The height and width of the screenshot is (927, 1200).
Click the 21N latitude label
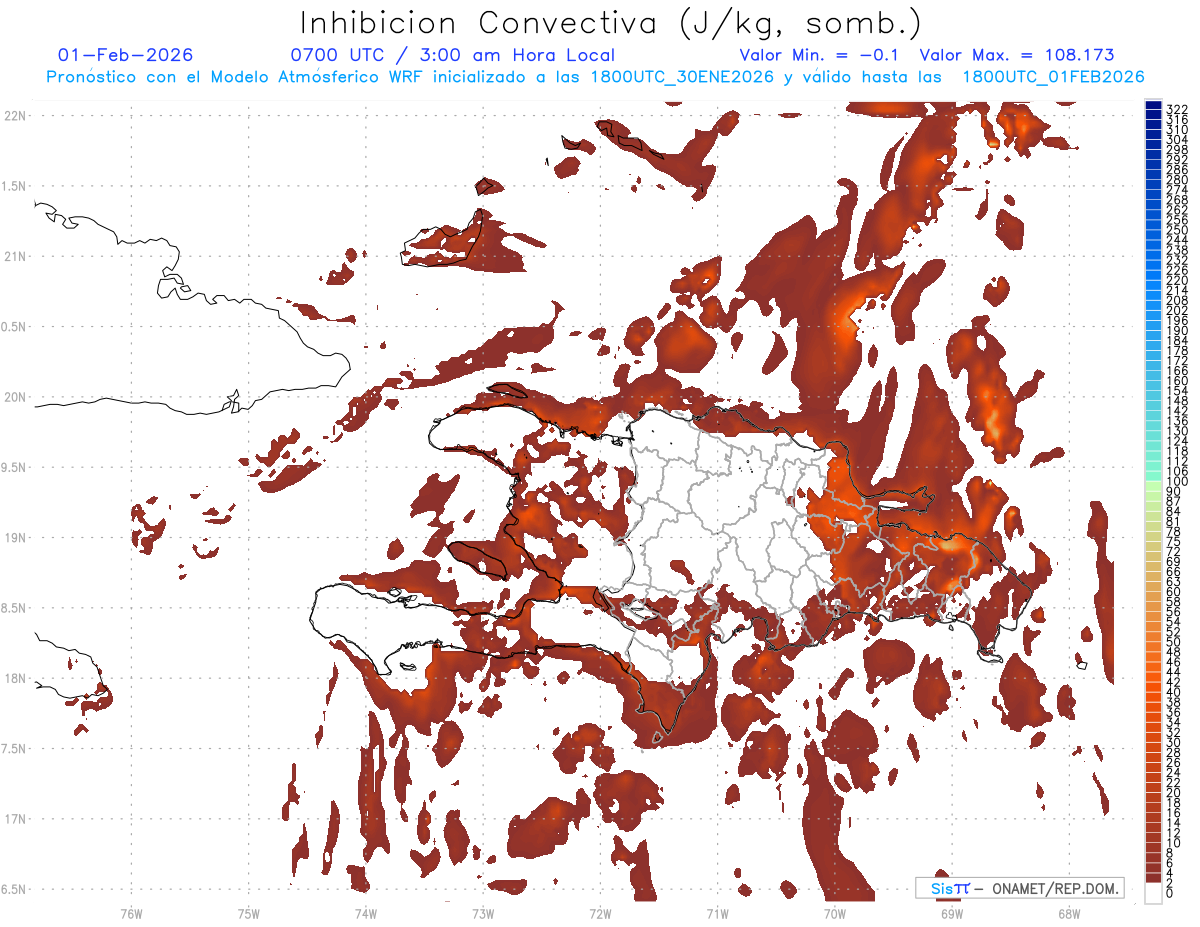click(15, 257)
